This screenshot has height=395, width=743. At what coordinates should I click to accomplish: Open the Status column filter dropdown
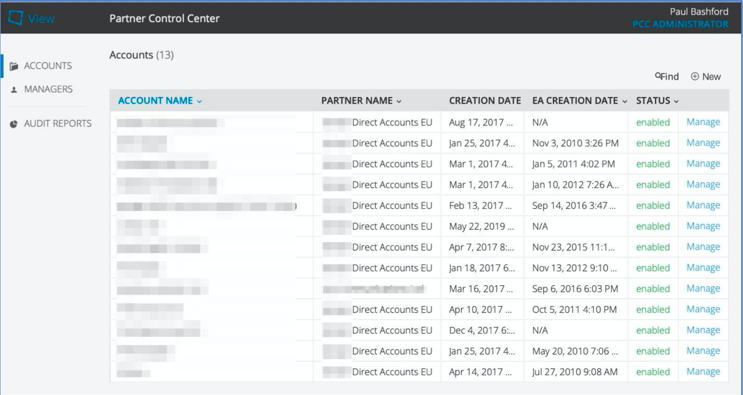(676, 101)
